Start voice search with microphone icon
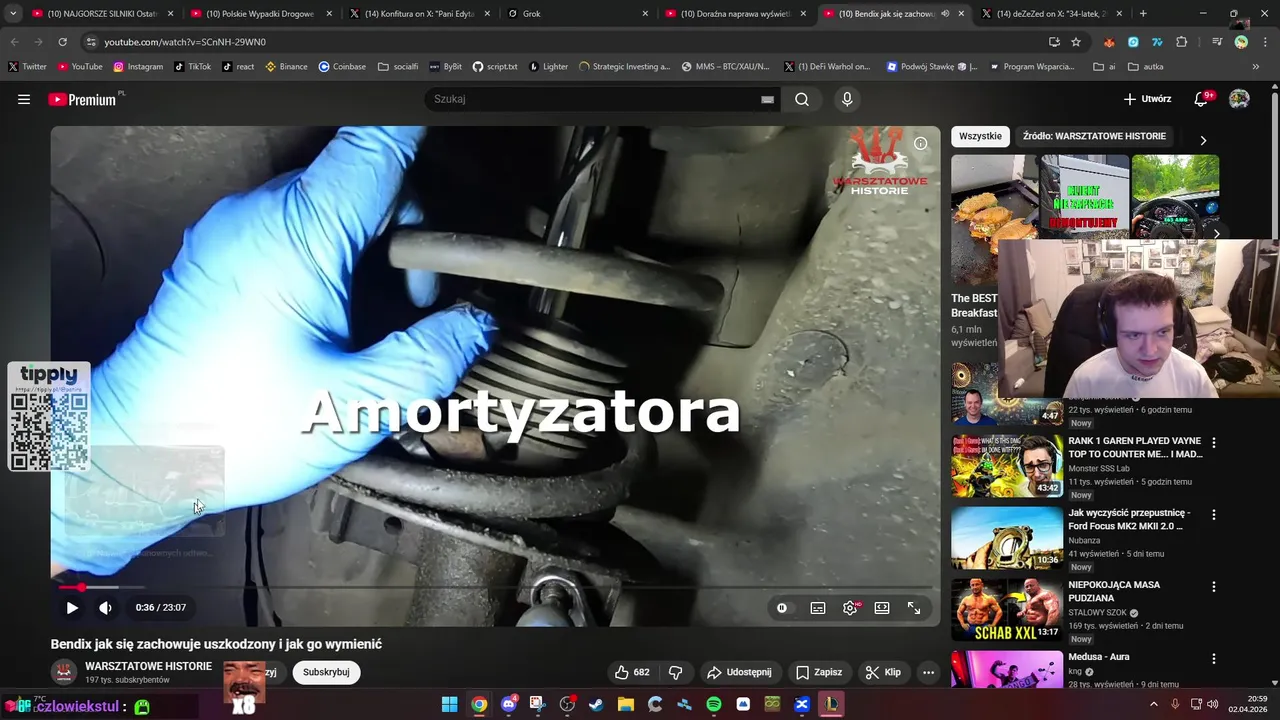Viewport: 1280px width, 720px height. tap(847, 99)
